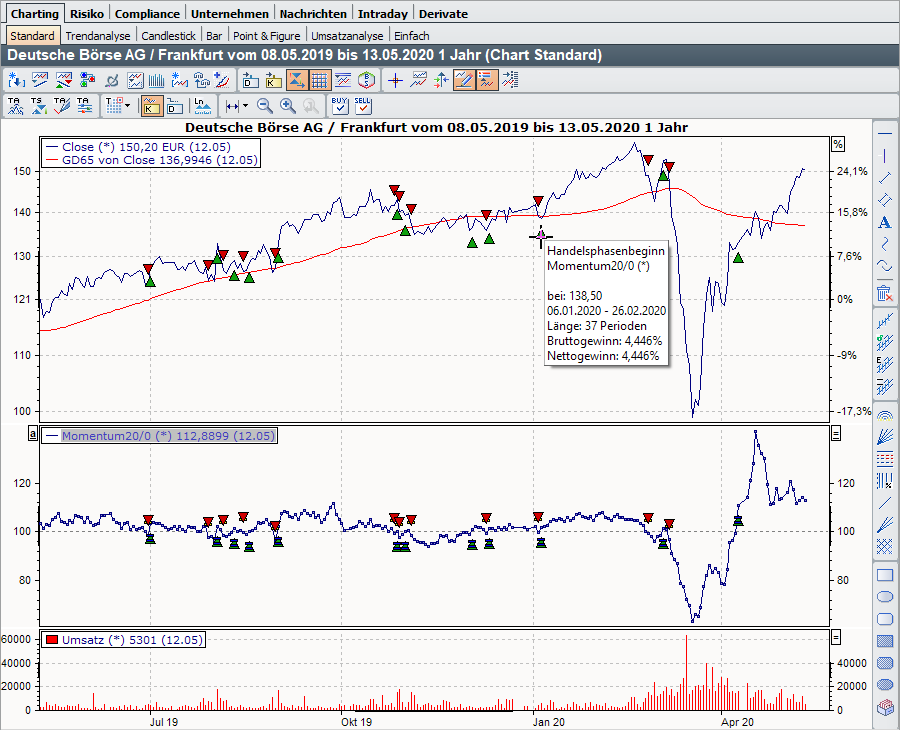Click the GD65 von Close legend entry
This screenshot has height=730, width=900.
(152, 160)
